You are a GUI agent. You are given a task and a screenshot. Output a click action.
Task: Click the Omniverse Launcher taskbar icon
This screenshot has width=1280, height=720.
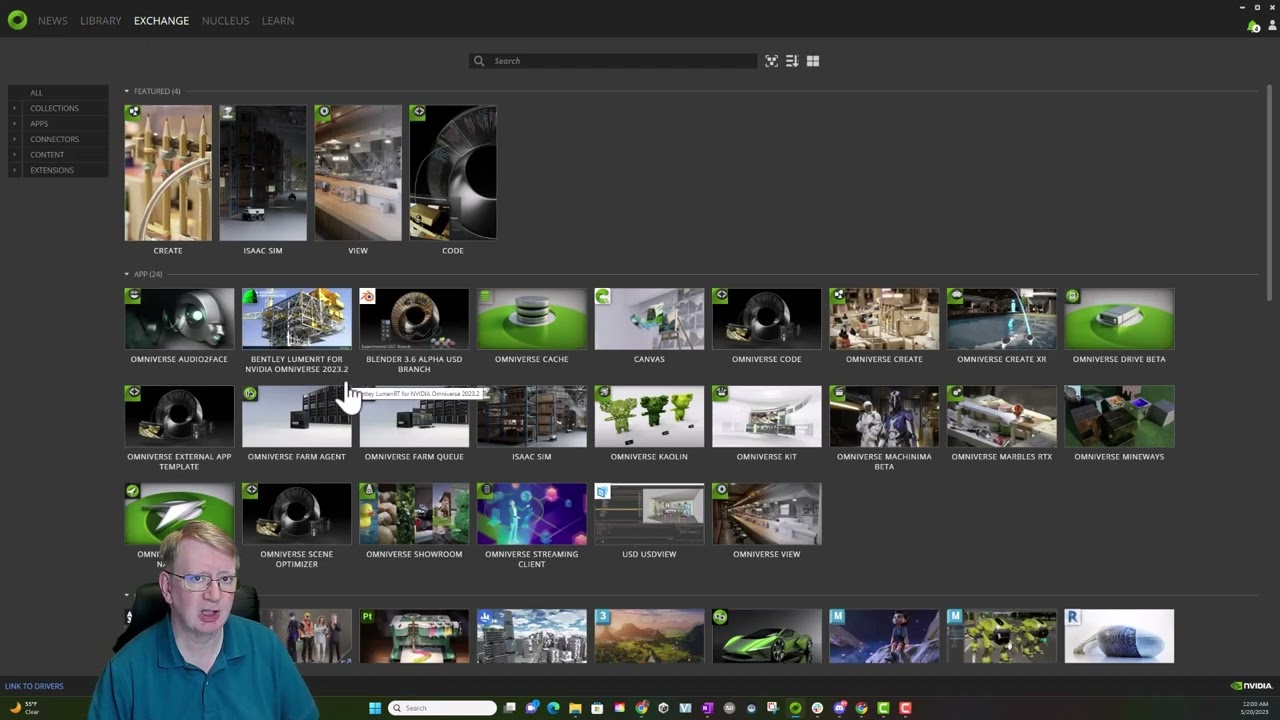[x=795, y=708]
